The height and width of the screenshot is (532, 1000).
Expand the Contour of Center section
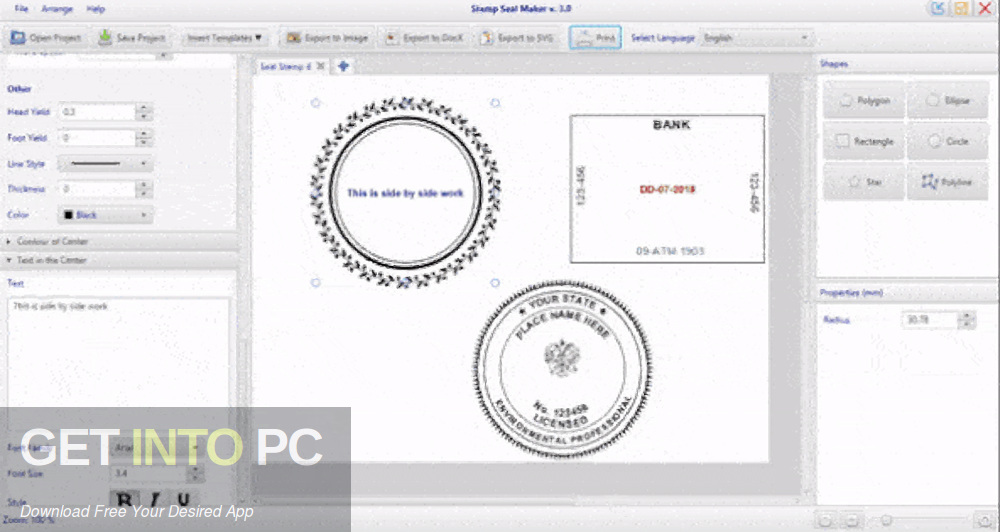[x=119, y=241]
